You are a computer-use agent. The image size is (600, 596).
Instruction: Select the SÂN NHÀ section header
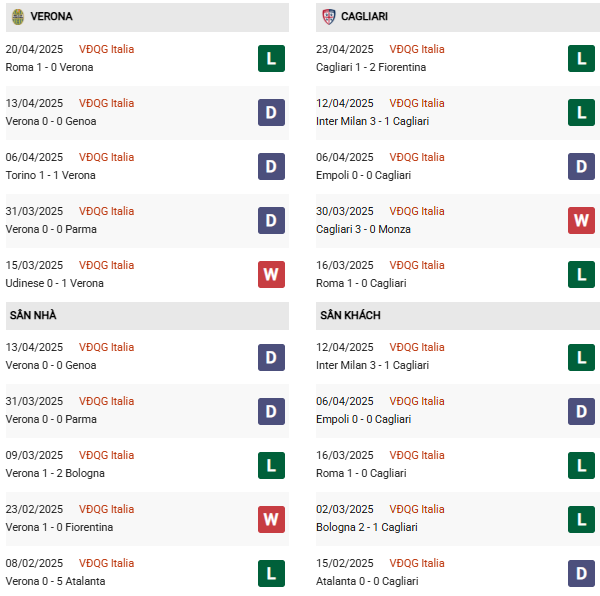pos(33,315)
